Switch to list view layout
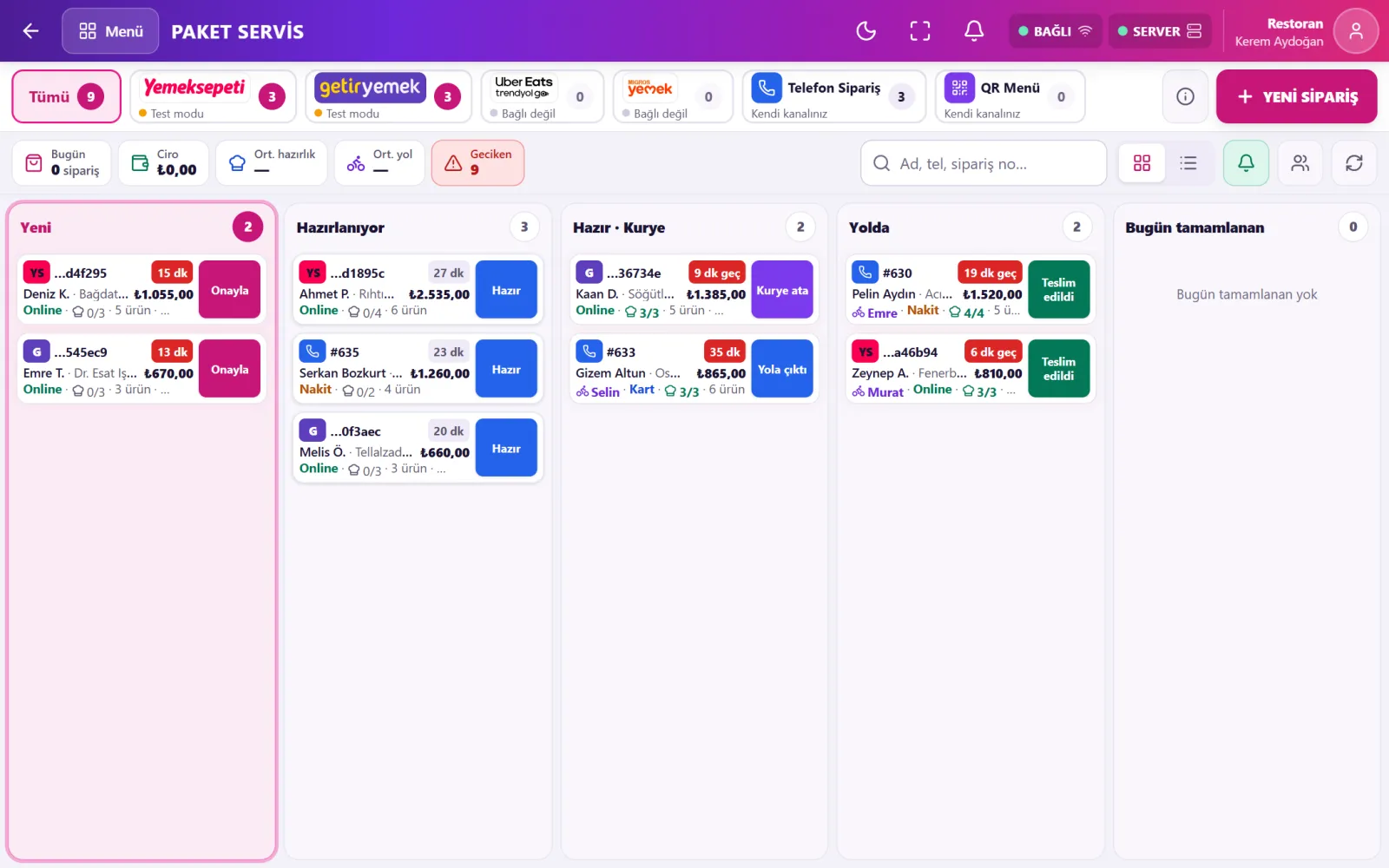 point(1188,162)
